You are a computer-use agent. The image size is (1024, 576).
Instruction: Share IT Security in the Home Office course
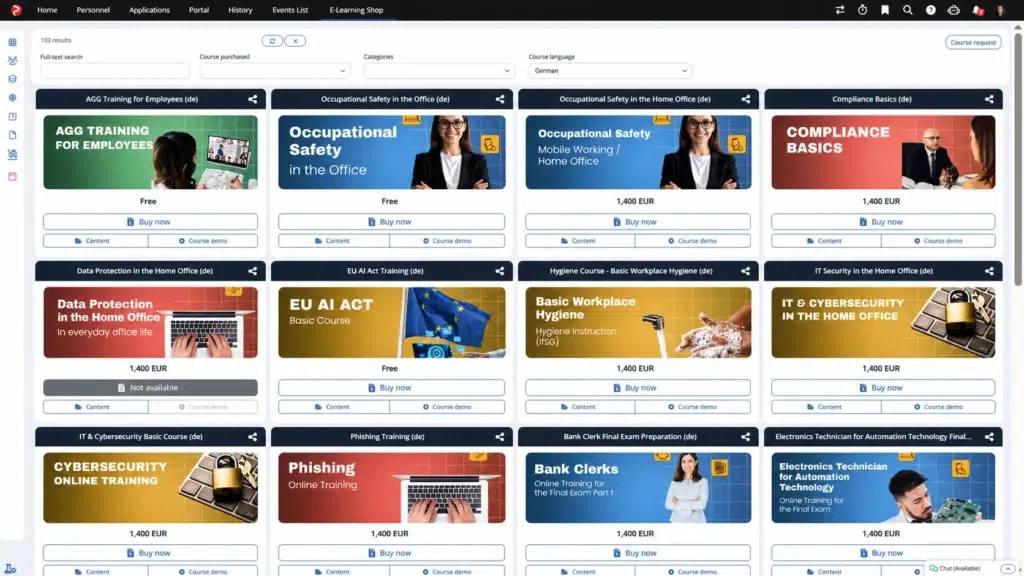pos(989,271)
